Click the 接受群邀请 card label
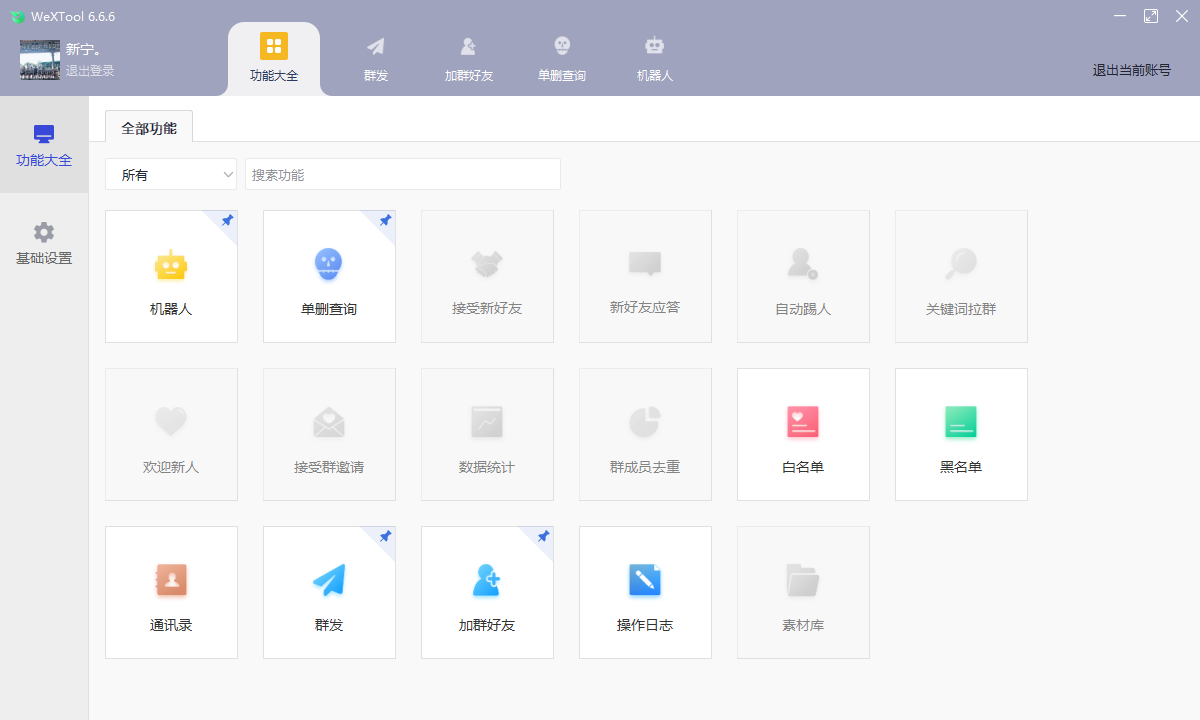The image size is (1200, 720). pyautogui.click(x=329, y=467)
